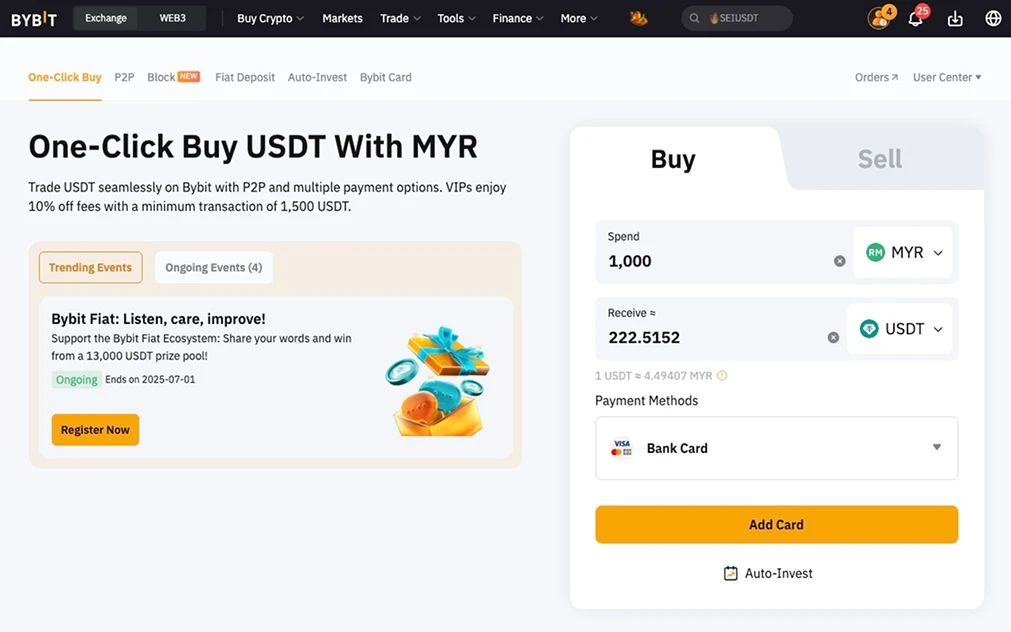
Task: Clear the Spend amount field
Action: coord(839,259)
